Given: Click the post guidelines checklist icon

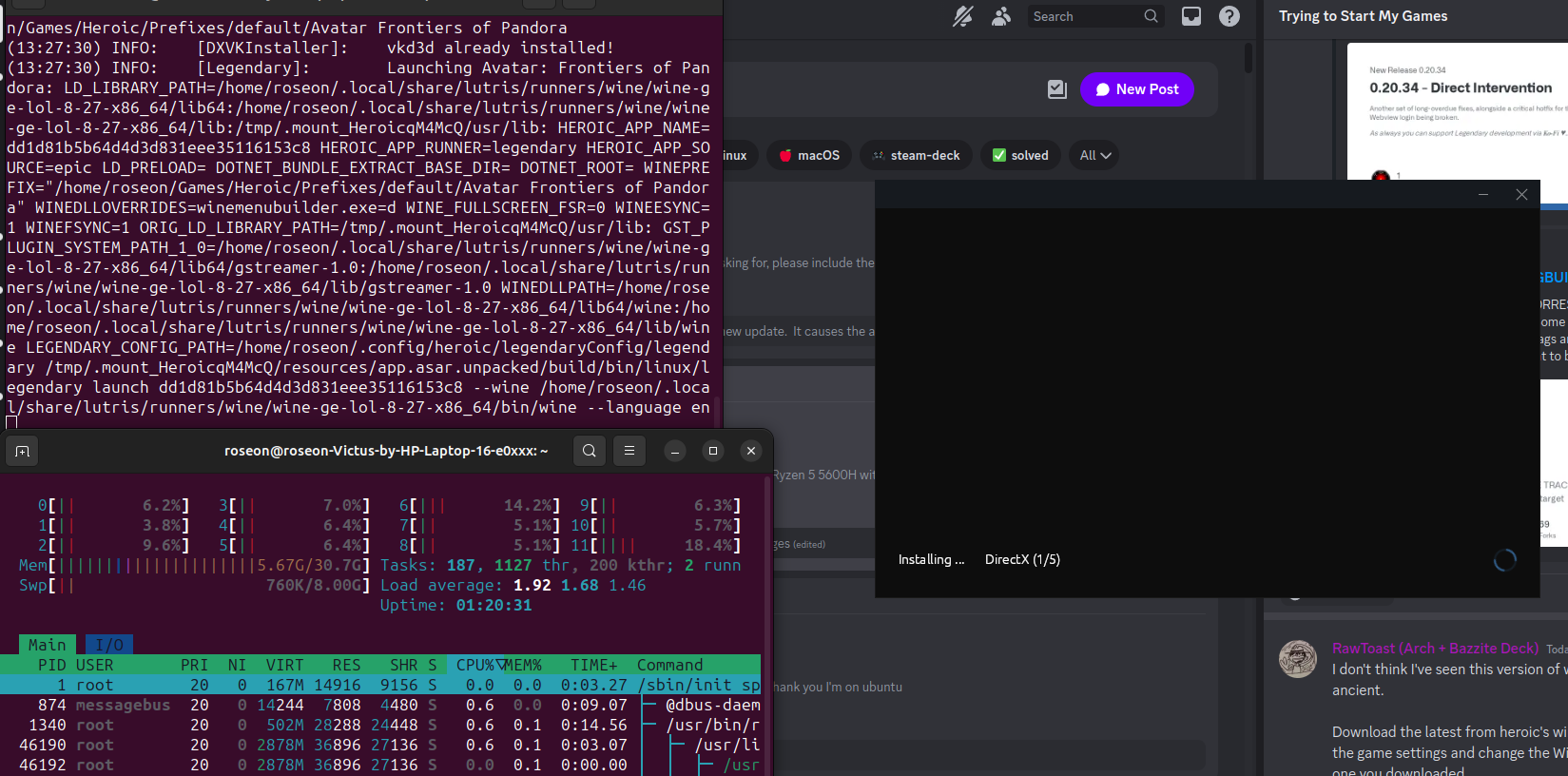Looking at the screenshot, I should tap(1056, 89).
